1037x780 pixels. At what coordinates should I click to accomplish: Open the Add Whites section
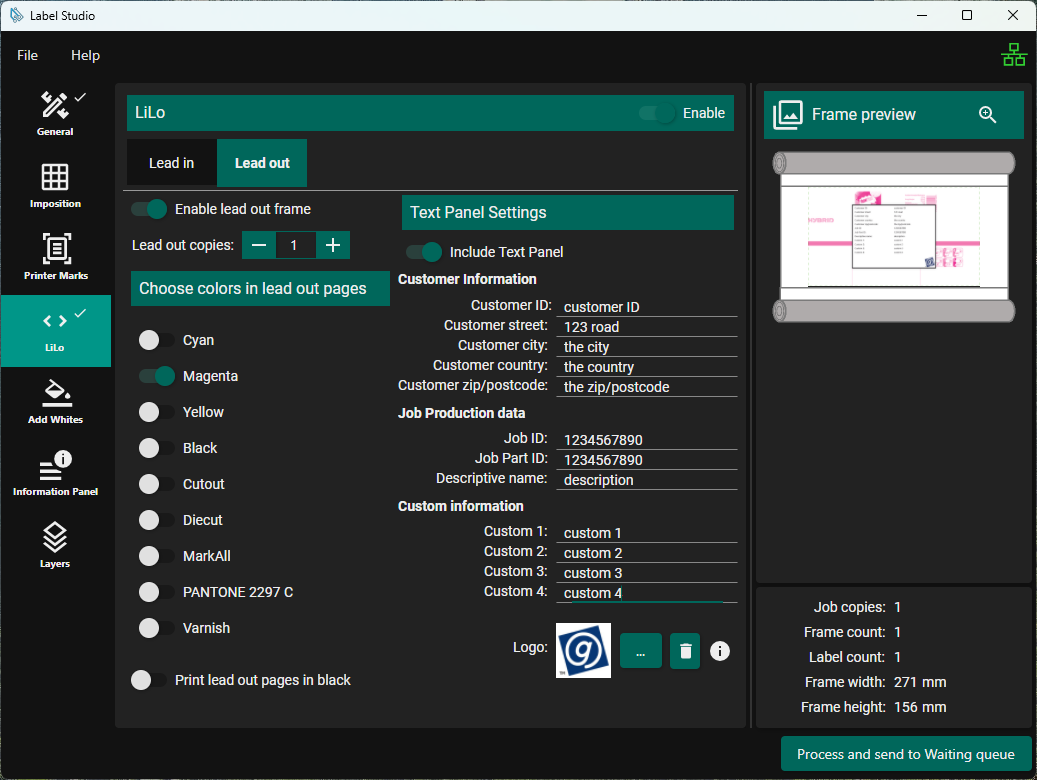click(x=55, y=402)
